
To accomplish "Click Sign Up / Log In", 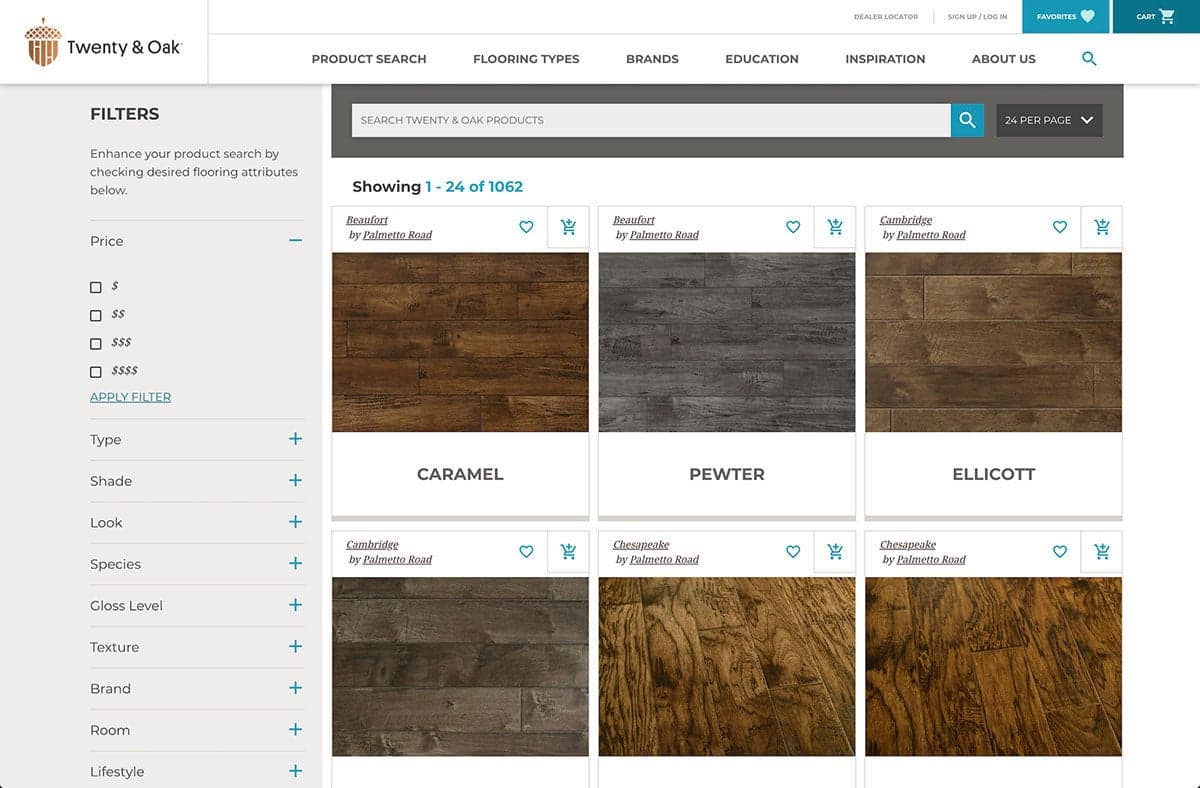I will 978,17.
